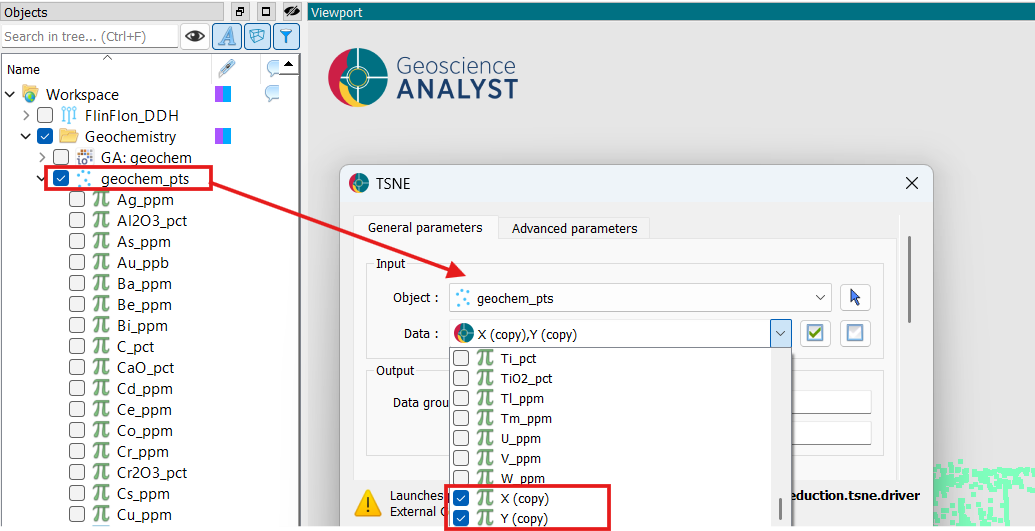Select the CaO_pct row in the tree
Image resolution: width=1035 pixels, height=531 pixels.
(x=145, y=368)
